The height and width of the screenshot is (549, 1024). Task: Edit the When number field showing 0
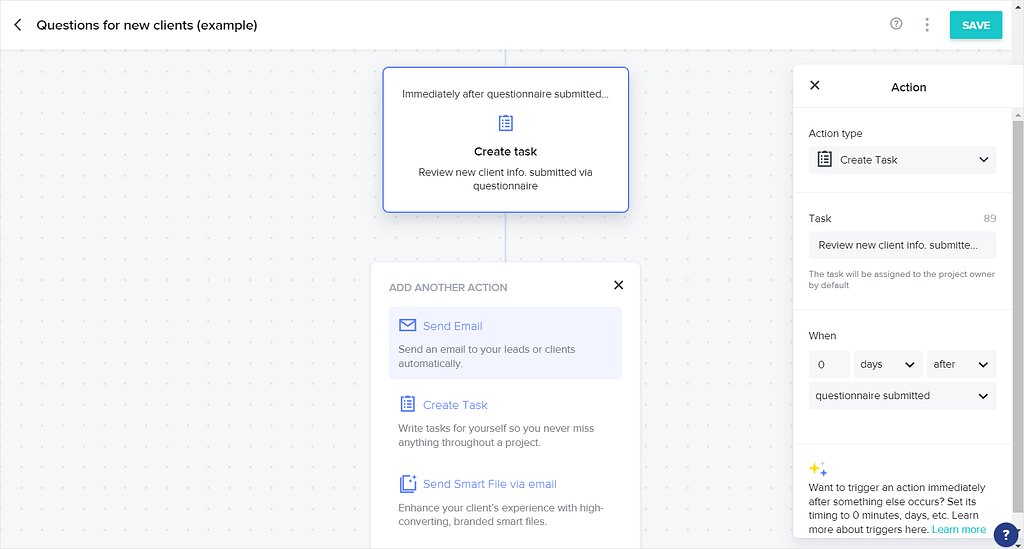829,364
